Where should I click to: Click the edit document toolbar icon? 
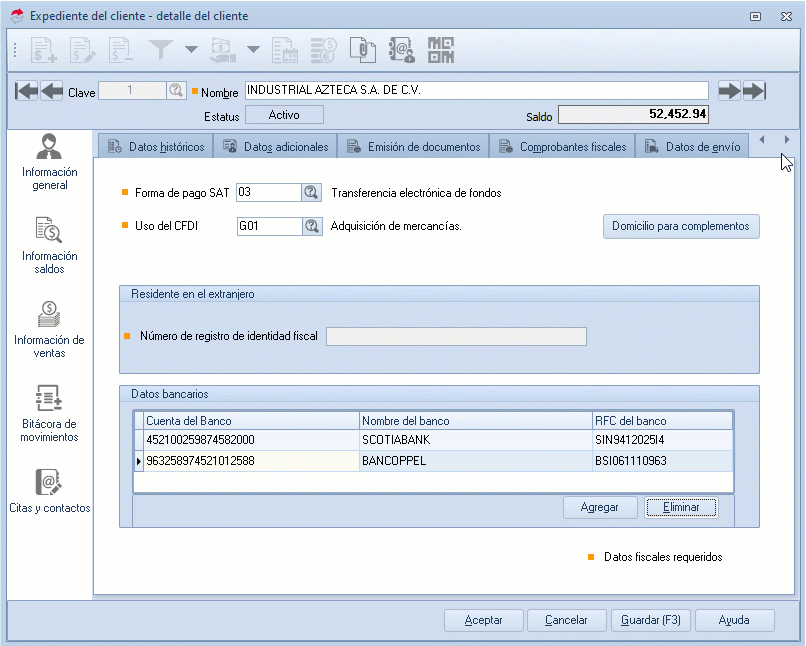(x=83, y=50)
